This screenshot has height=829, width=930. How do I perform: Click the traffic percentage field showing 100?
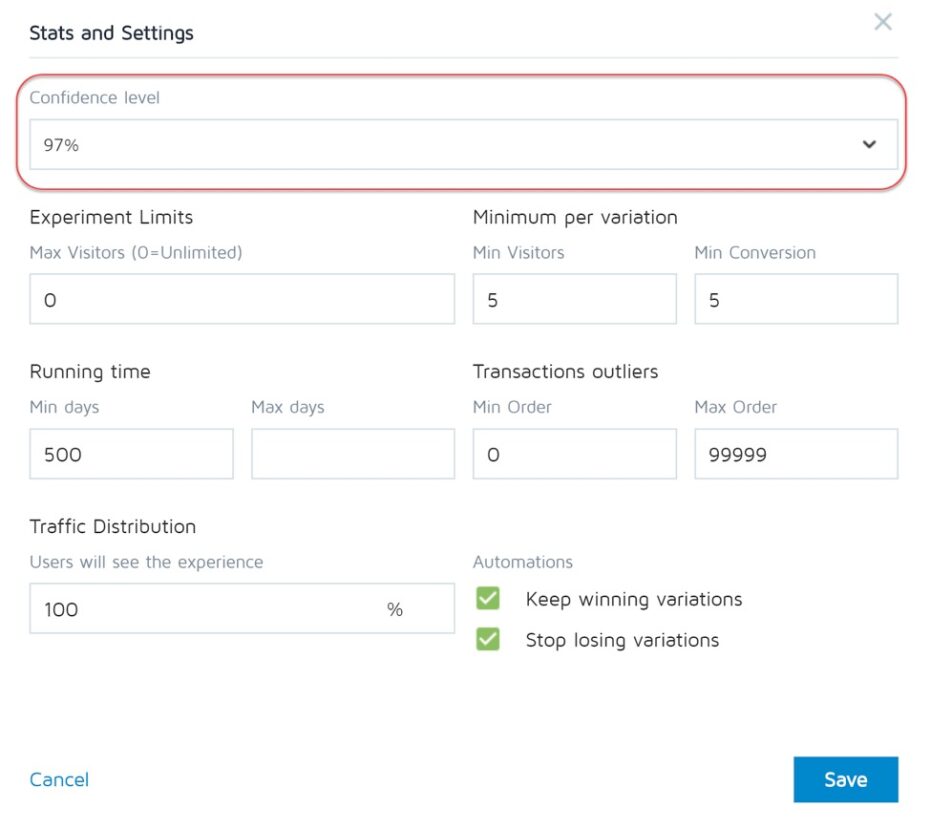pos(240,608)
